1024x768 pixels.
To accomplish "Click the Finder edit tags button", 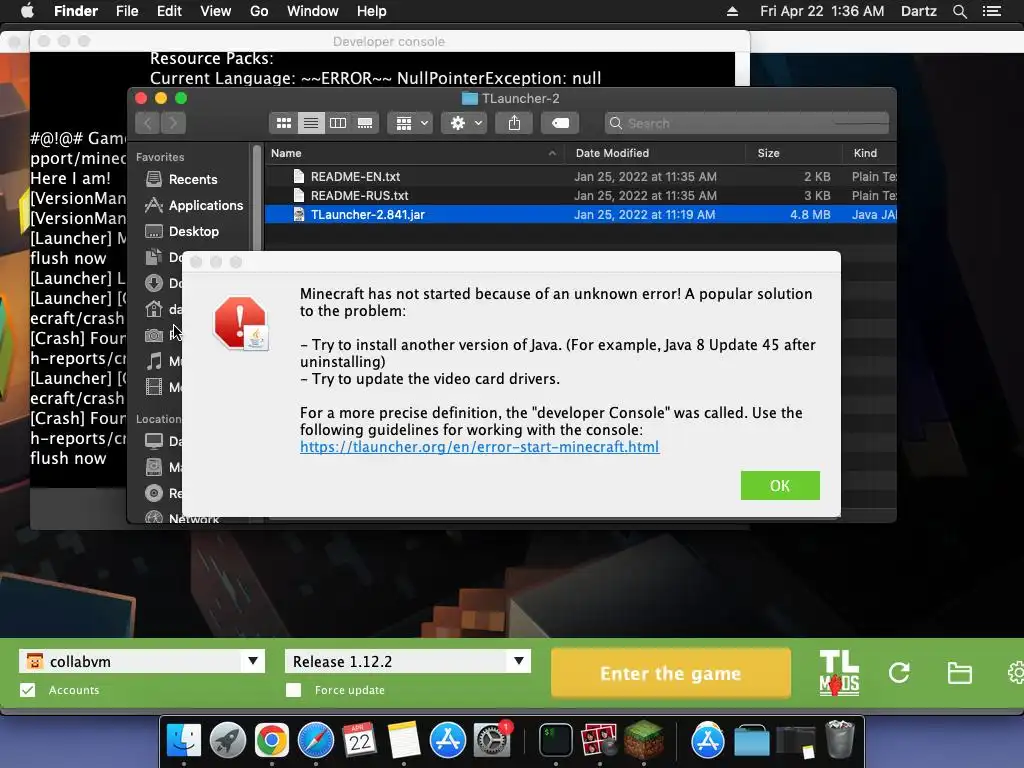I will (560, 123).
